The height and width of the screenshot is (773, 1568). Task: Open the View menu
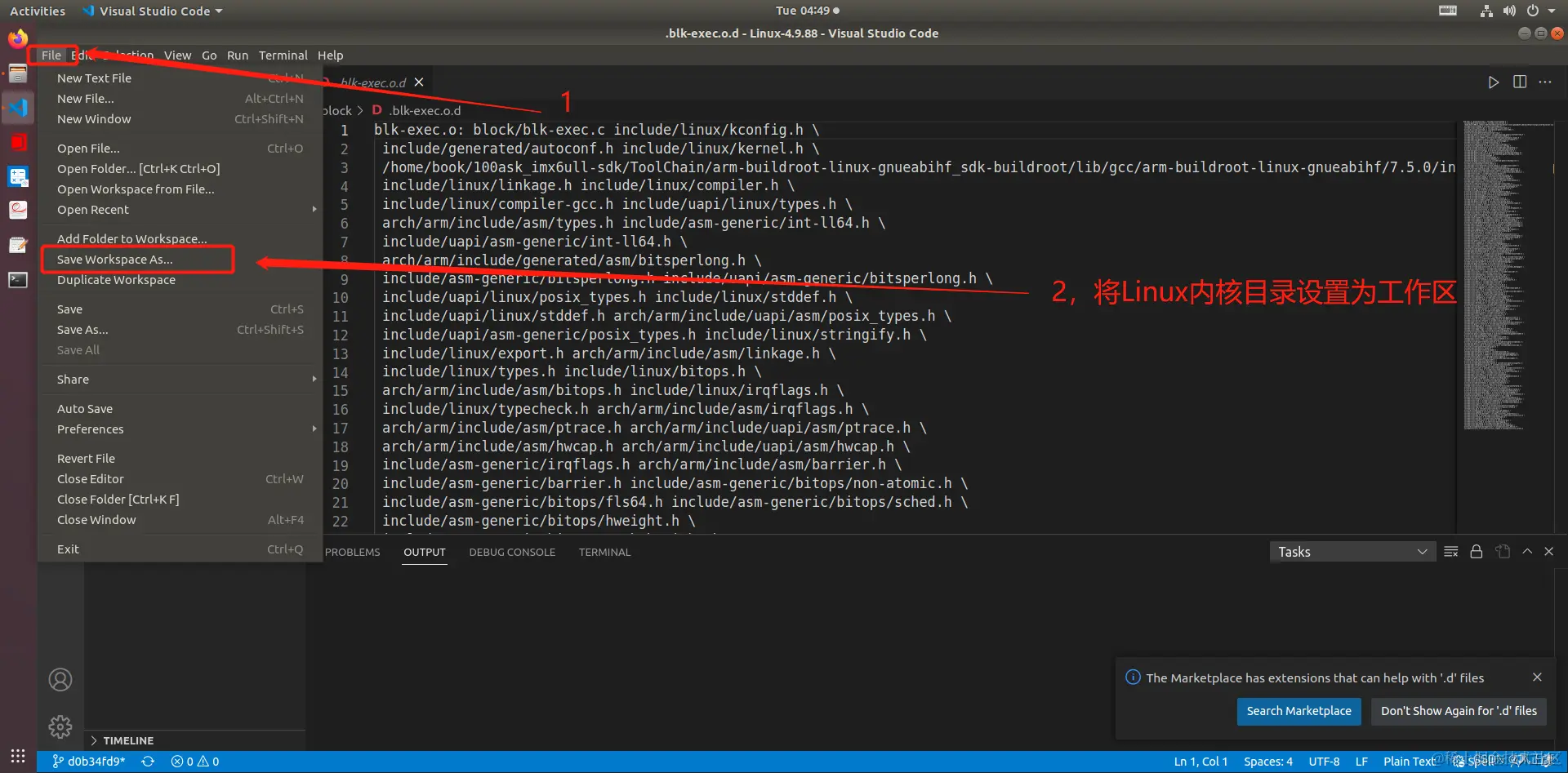[x=177, y=56]
